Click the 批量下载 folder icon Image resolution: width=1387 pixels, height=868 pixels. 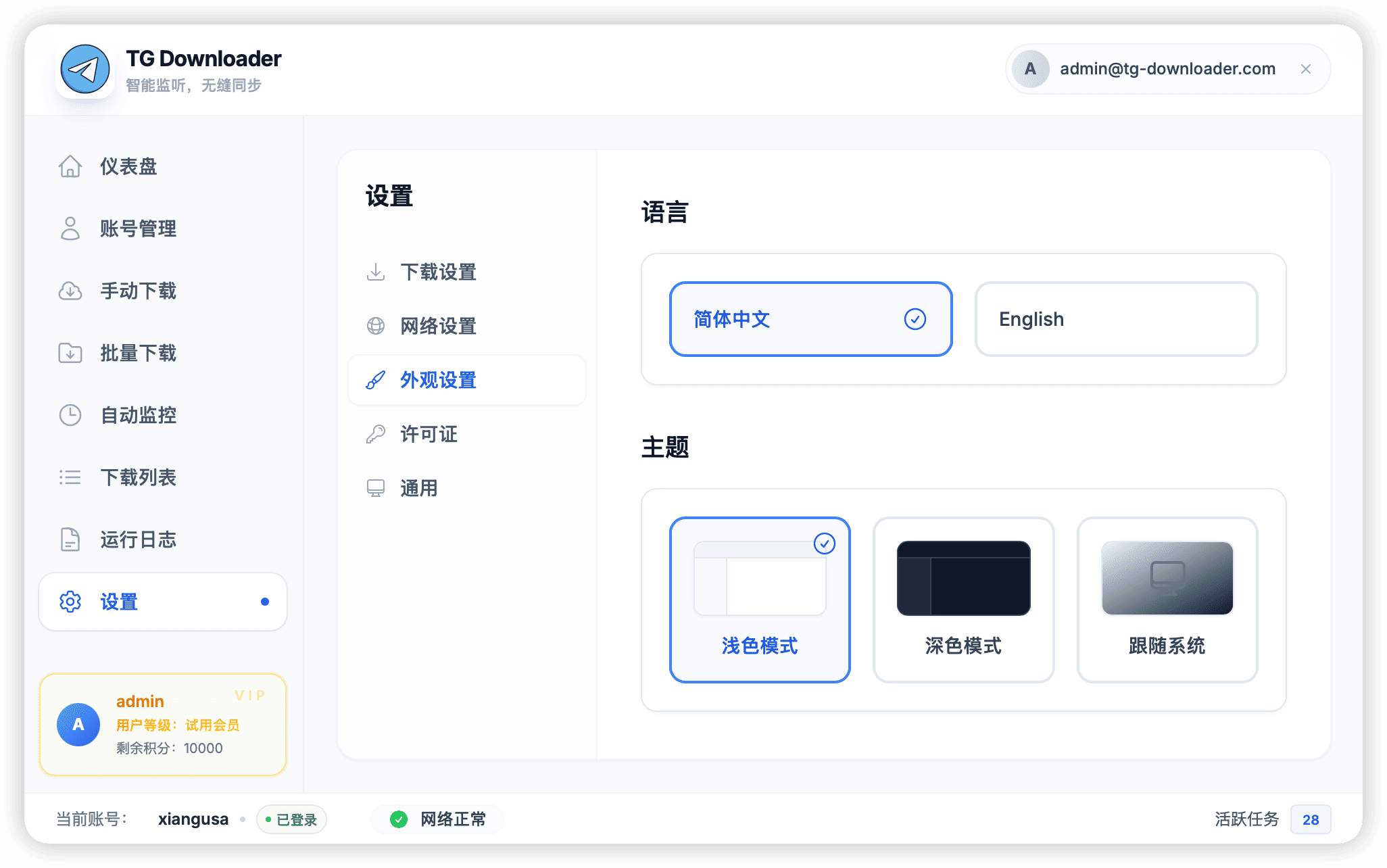[70, 353]
